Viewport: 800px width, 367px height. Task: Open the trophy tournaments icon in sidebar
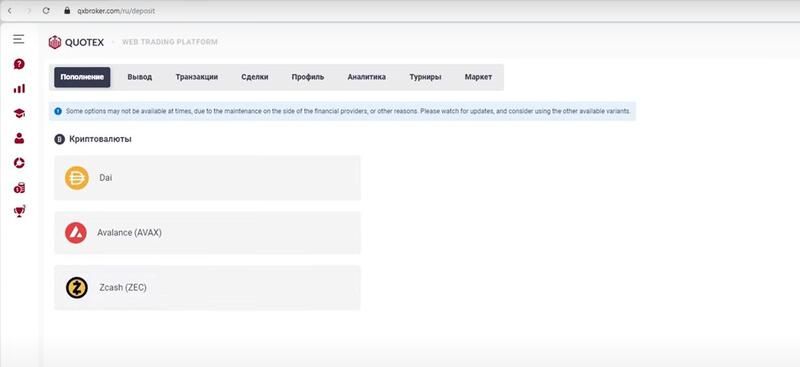click(19, 211)
